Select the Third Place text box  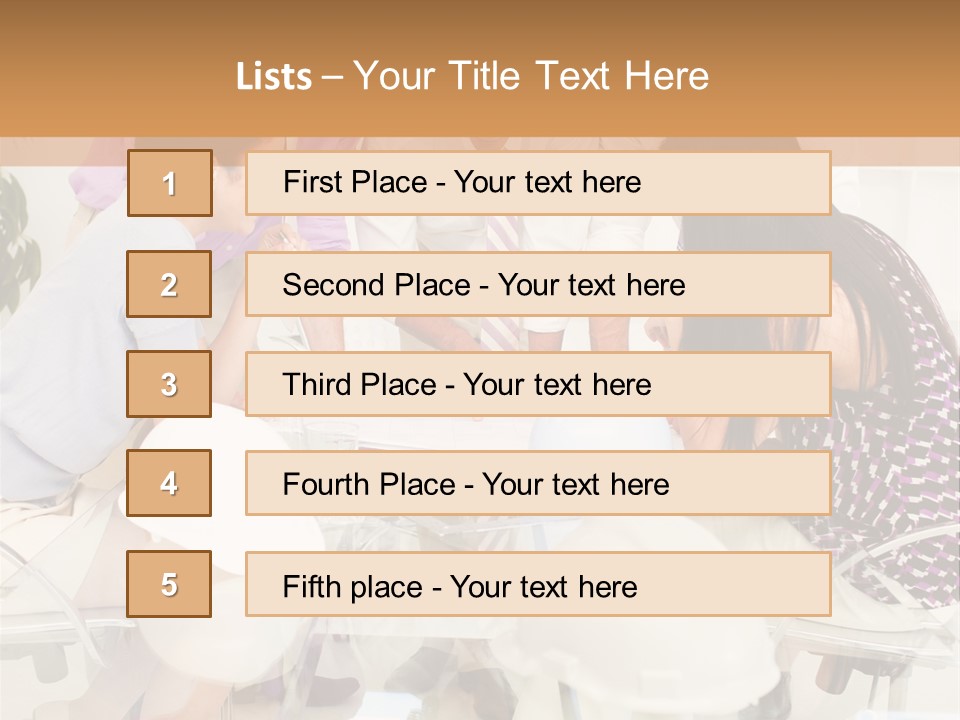(538, 384)
